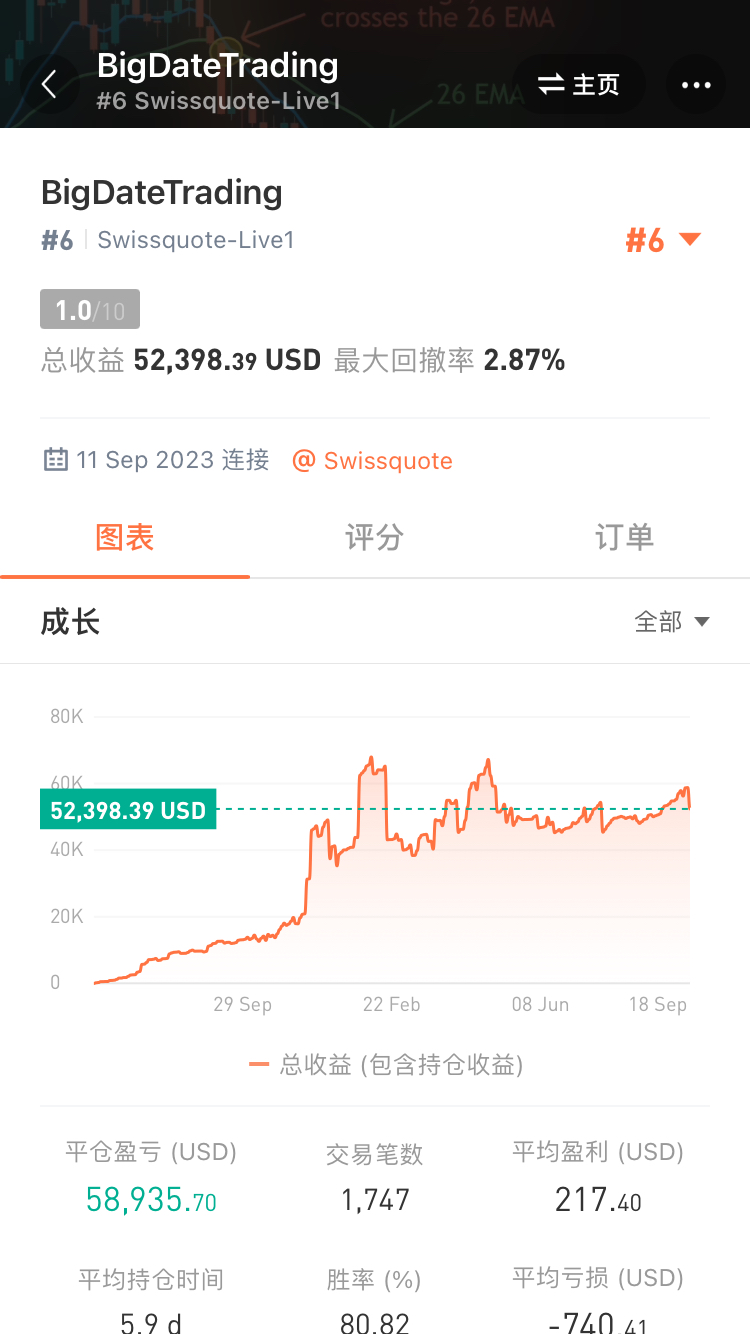Tap the 平仓盈亏 value 58,935.70
Image resolution: width=750 pixels, height=1334 pixels.
[151, 1199]
